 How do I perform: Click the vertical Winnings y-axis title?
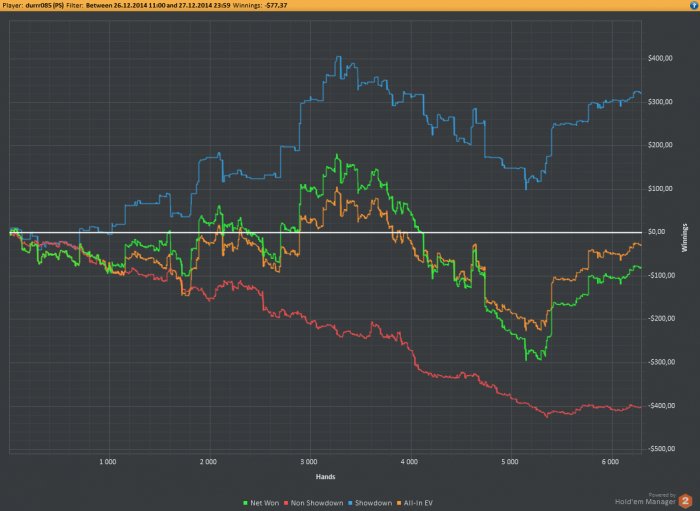(684, 238)
